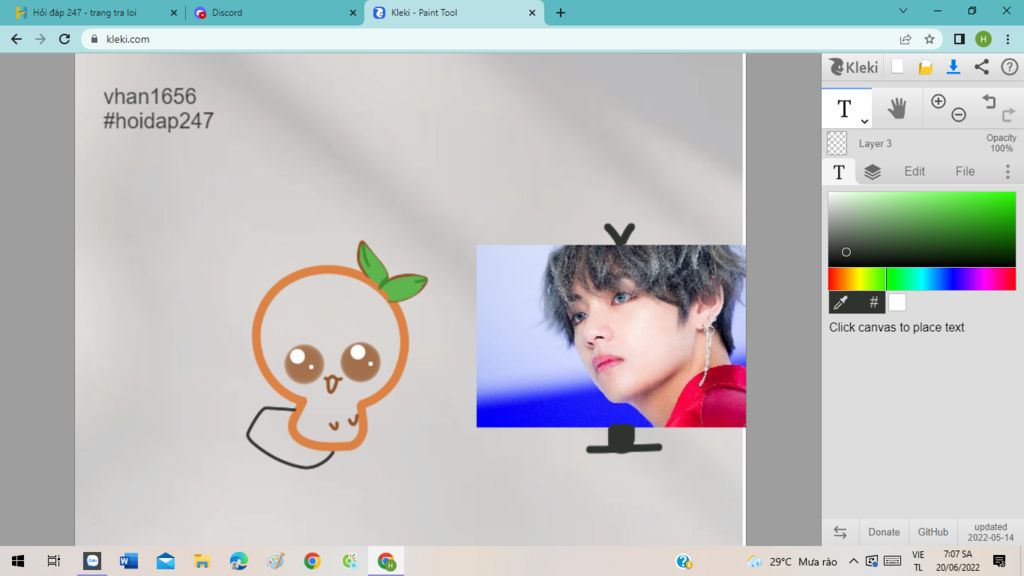Viewport: 1024px width, 576px height.
Task: Click the Undo arrow icon
Action: 989,101
